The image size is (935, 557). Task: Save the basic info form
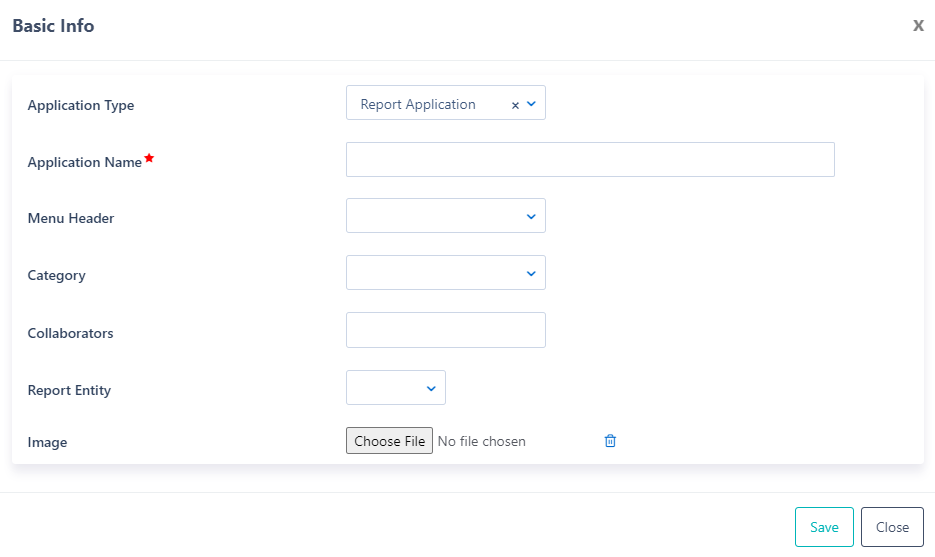click(x=824, y=527)
